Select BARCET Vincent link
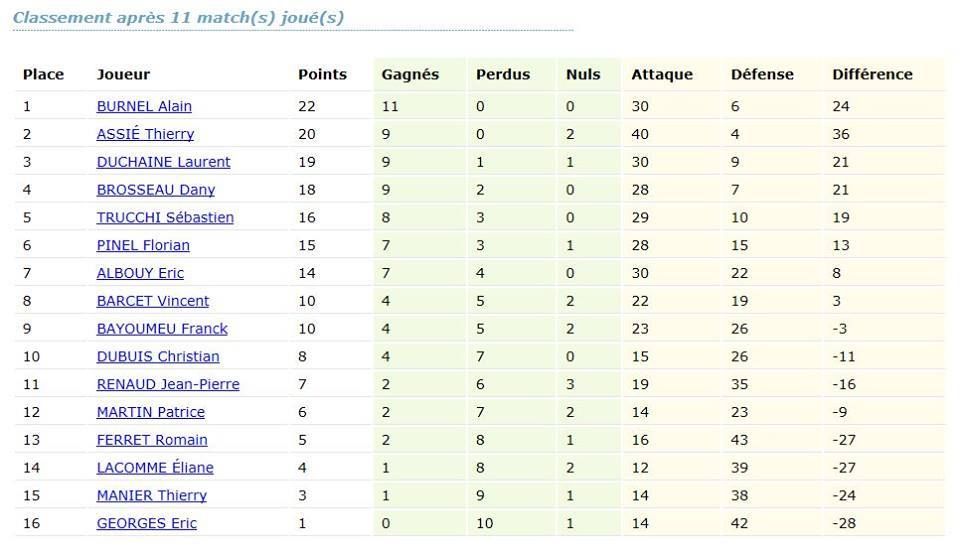 click(x=153, y=301)
